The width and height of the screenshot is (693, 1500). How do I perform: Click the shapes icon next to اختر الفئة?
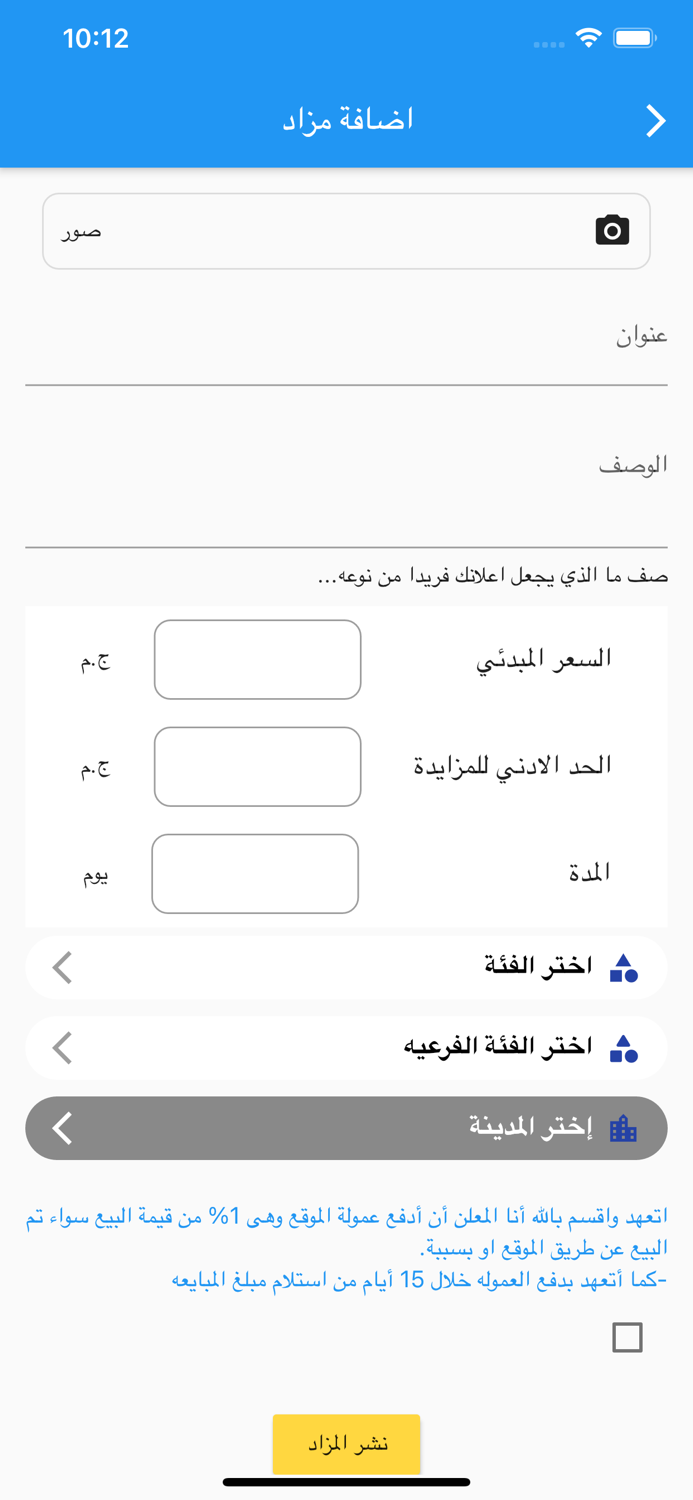(622, 967)
